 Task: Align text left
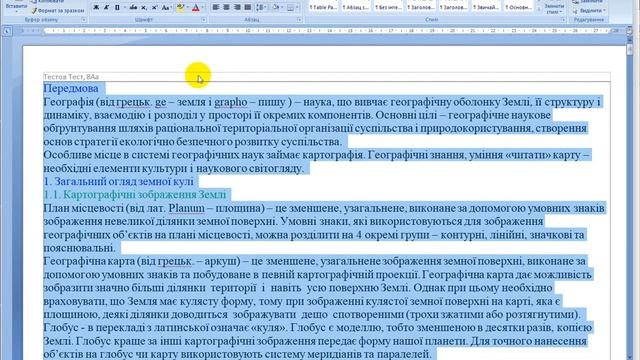pyautogui.click(x=216, y=7)
